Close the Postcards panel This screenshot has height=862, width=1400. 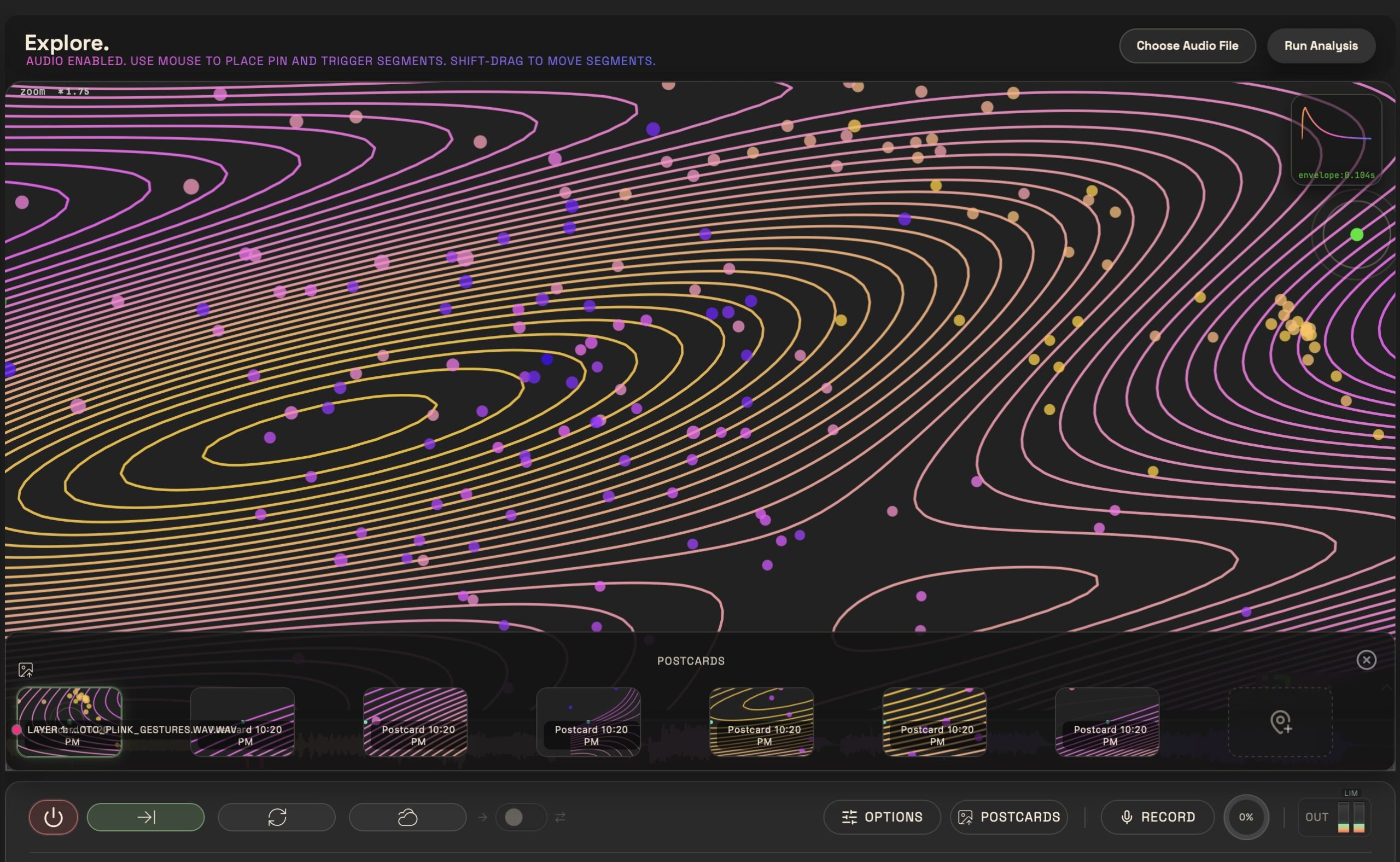tap(1366, 660)
